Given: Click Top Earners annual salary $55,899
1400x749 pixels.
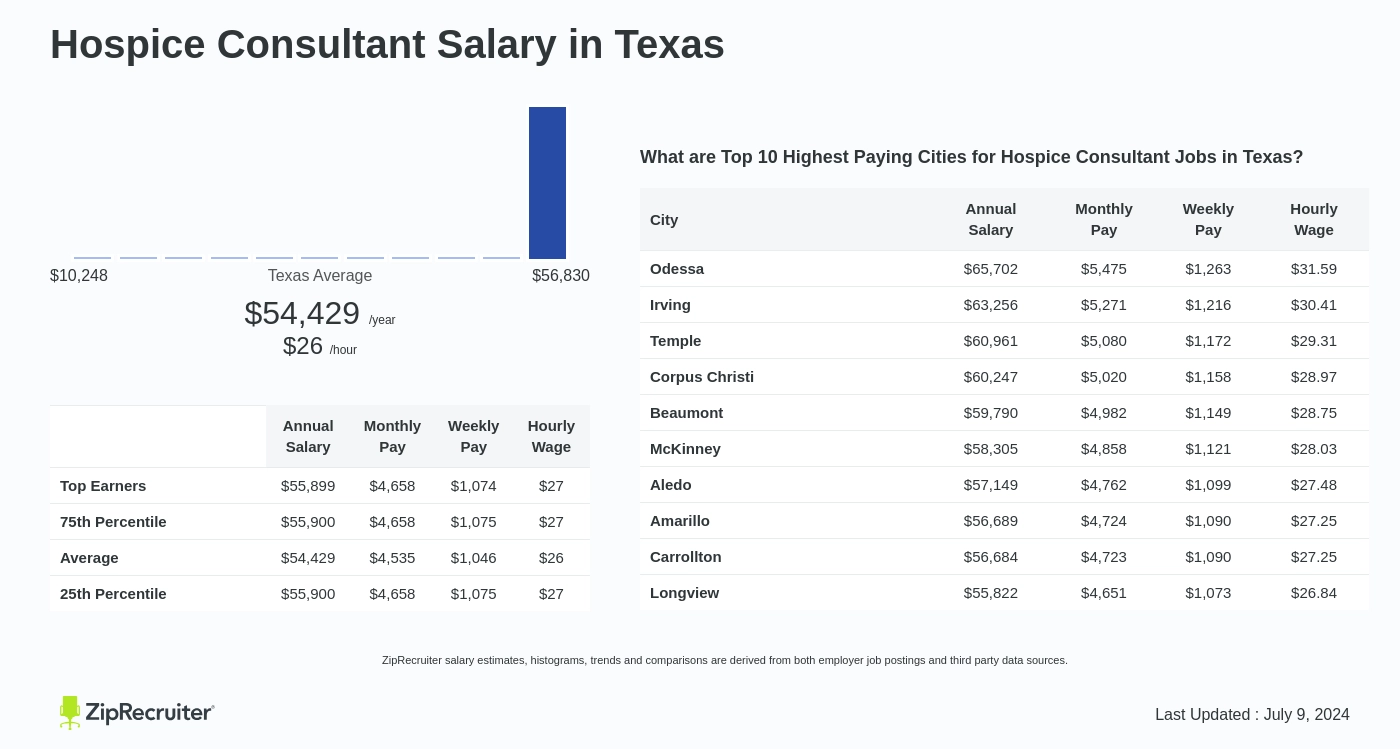Looking at the screenshot, I should click(308, 485).
